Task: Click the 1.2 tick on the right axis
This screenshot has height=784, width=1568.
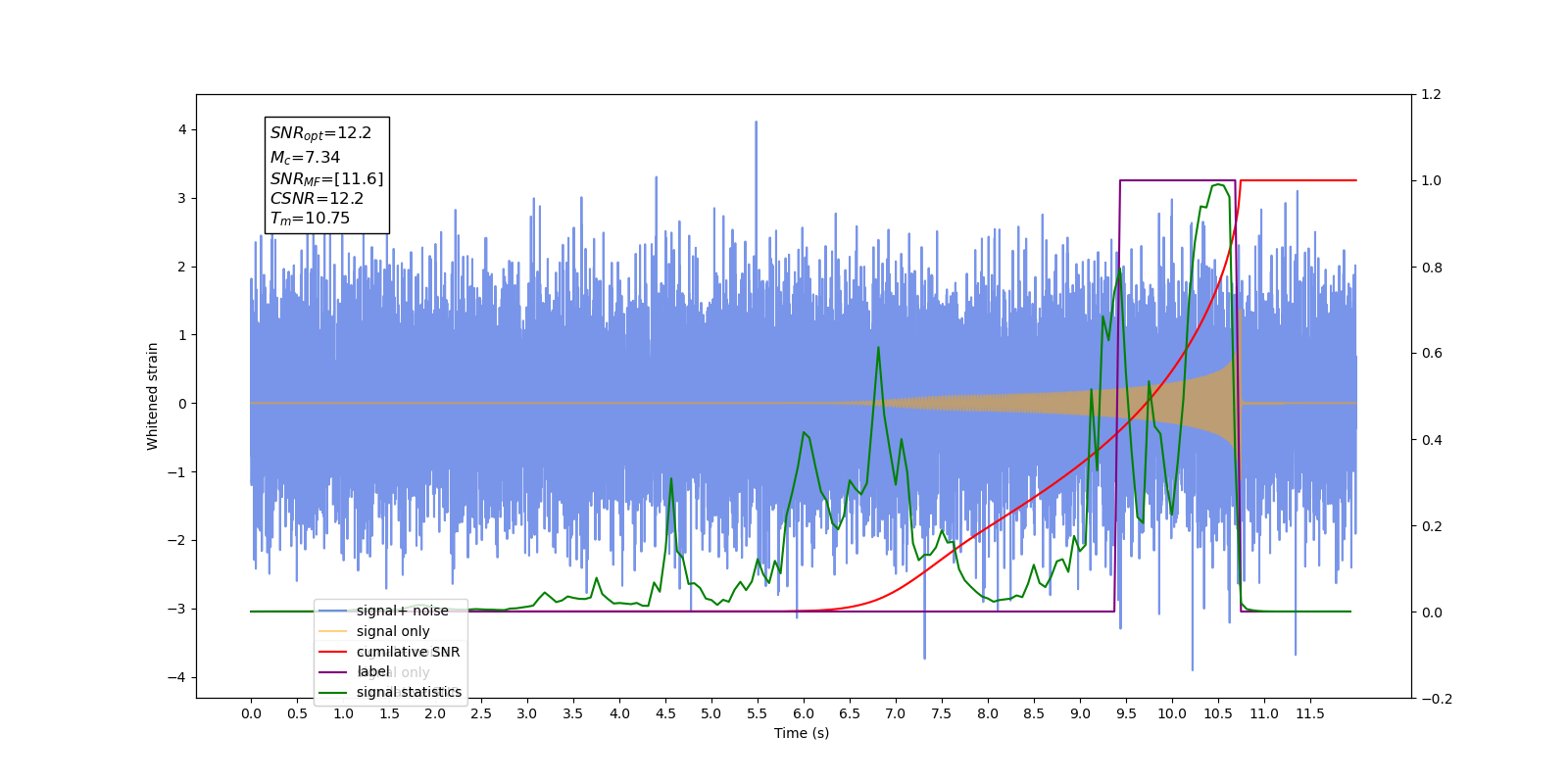Action: [x=1432, y=95]
